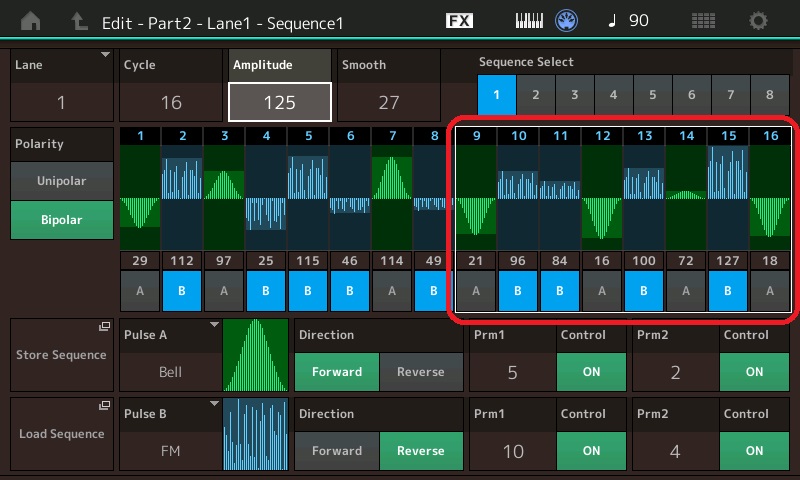The image size is (800, 480).
Task: Select the Amplitude value 125
Action: point(279,102)
